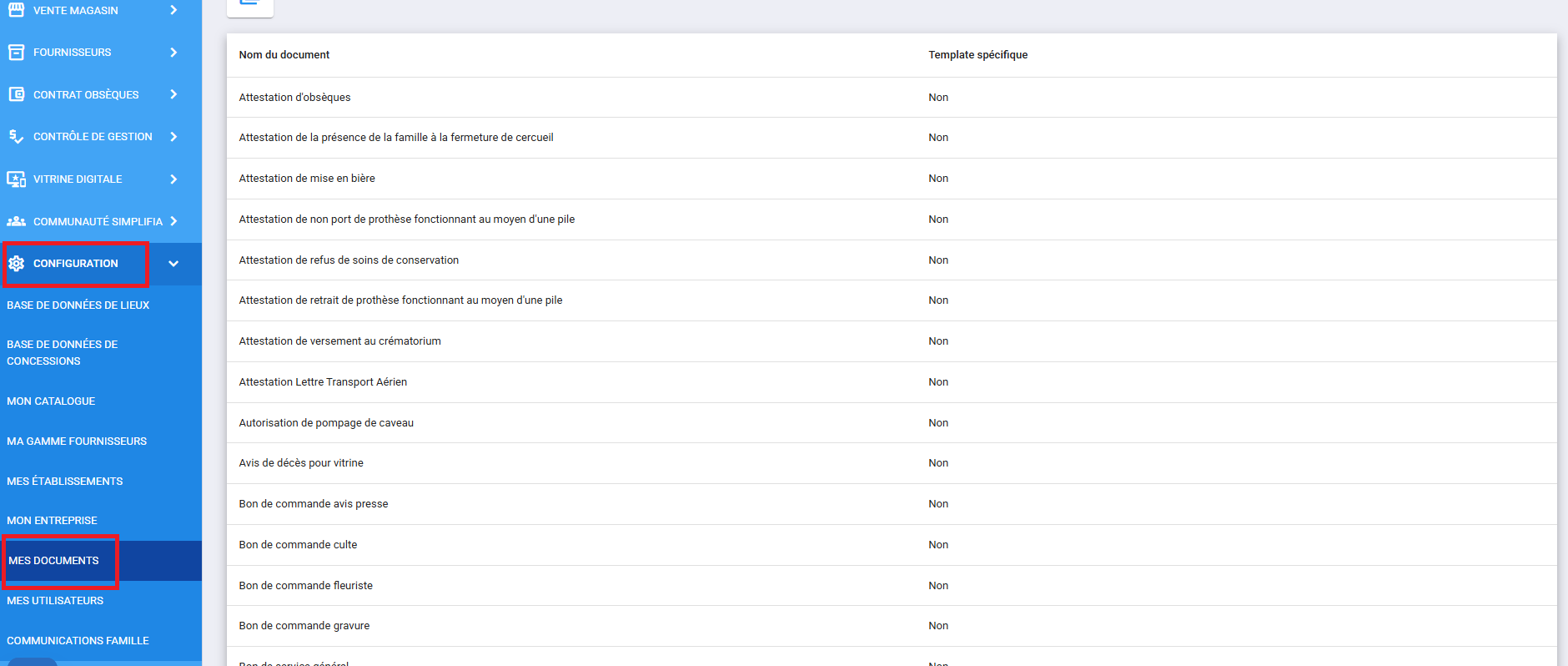Screen dimensions: 1568x666
Task: Open the Vitrine Digitale menu
Action: [78, 179]
